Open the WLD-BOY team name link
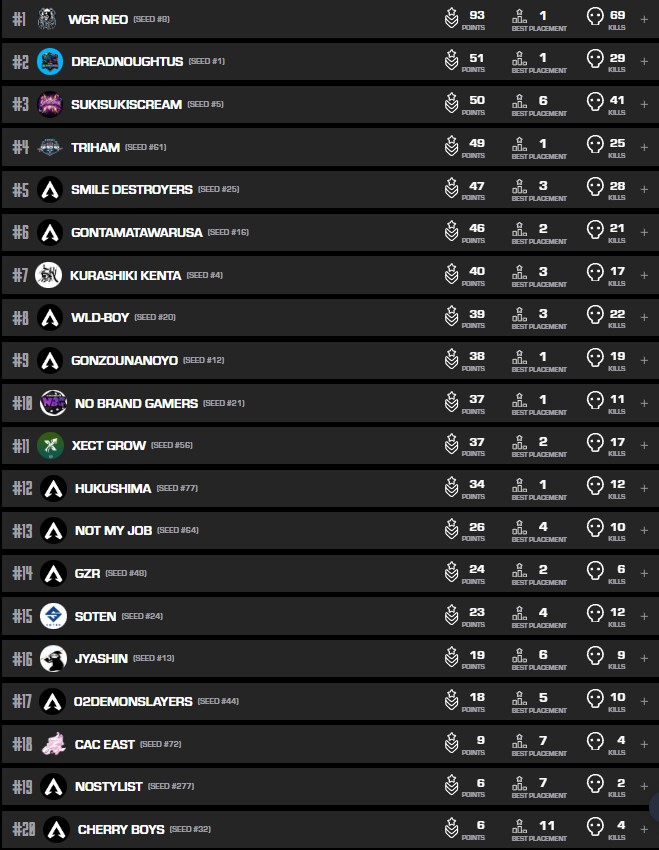 click(x=100, y=317)
